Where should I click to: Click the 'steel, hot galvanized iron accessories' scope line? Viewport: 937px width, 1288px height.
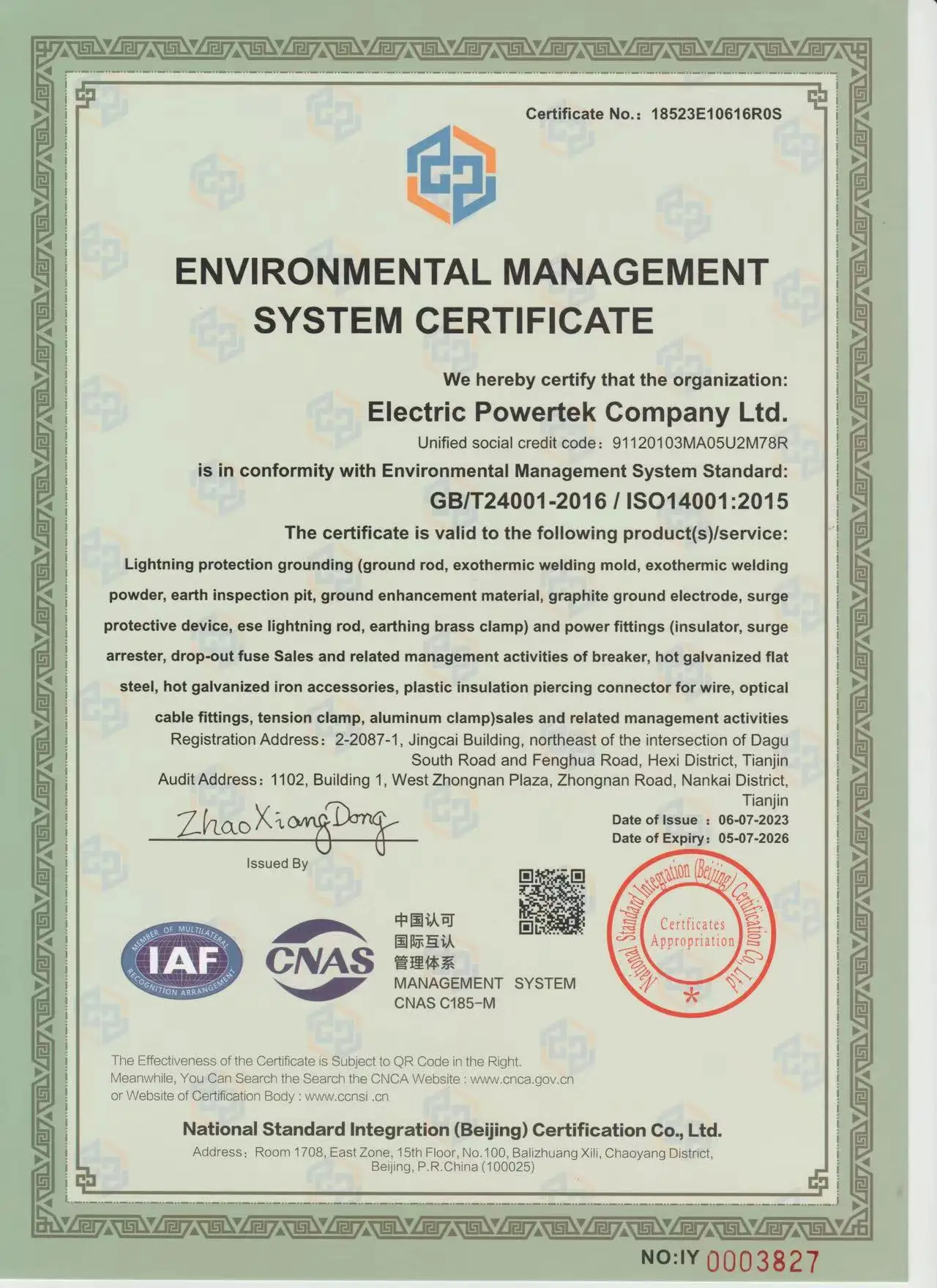[454, 687]
